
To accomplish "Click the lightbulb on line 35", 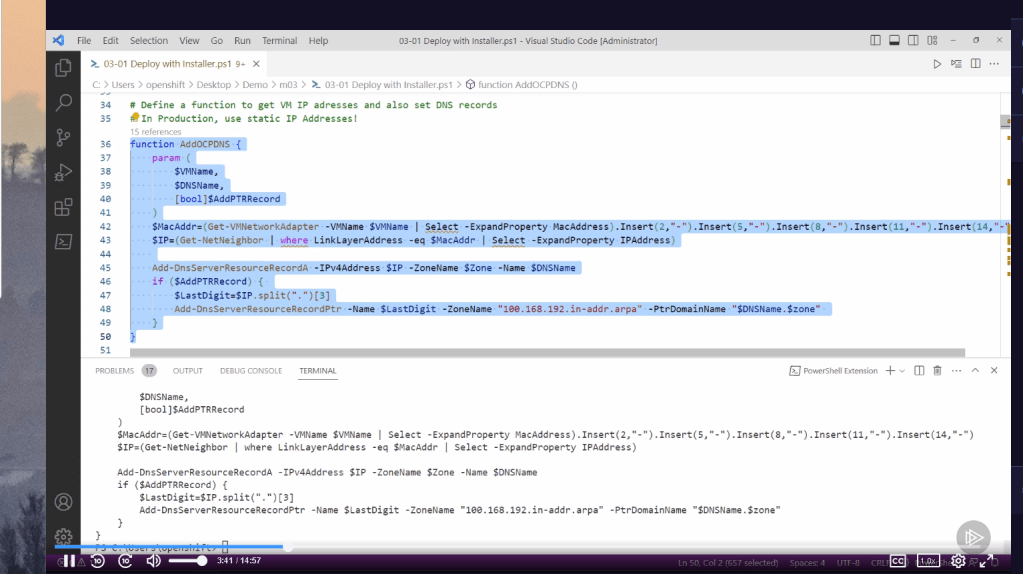I will 134,117.
